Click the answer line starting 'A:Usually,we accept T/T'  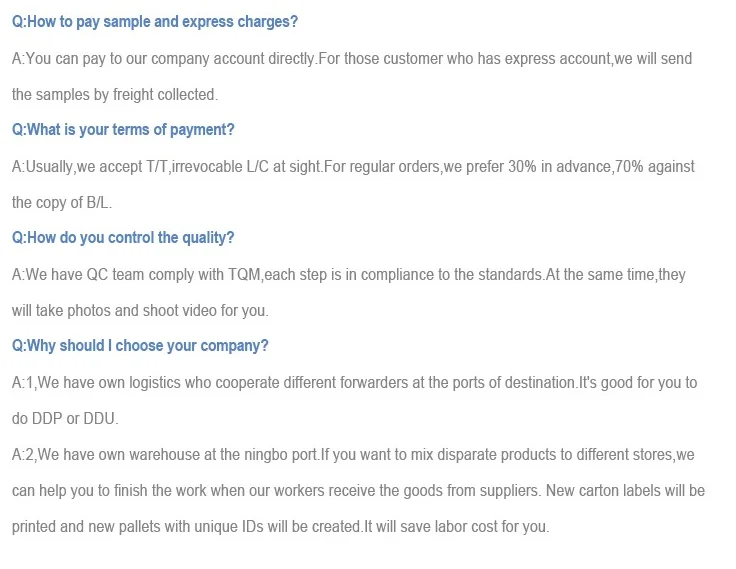pos(353,167)
